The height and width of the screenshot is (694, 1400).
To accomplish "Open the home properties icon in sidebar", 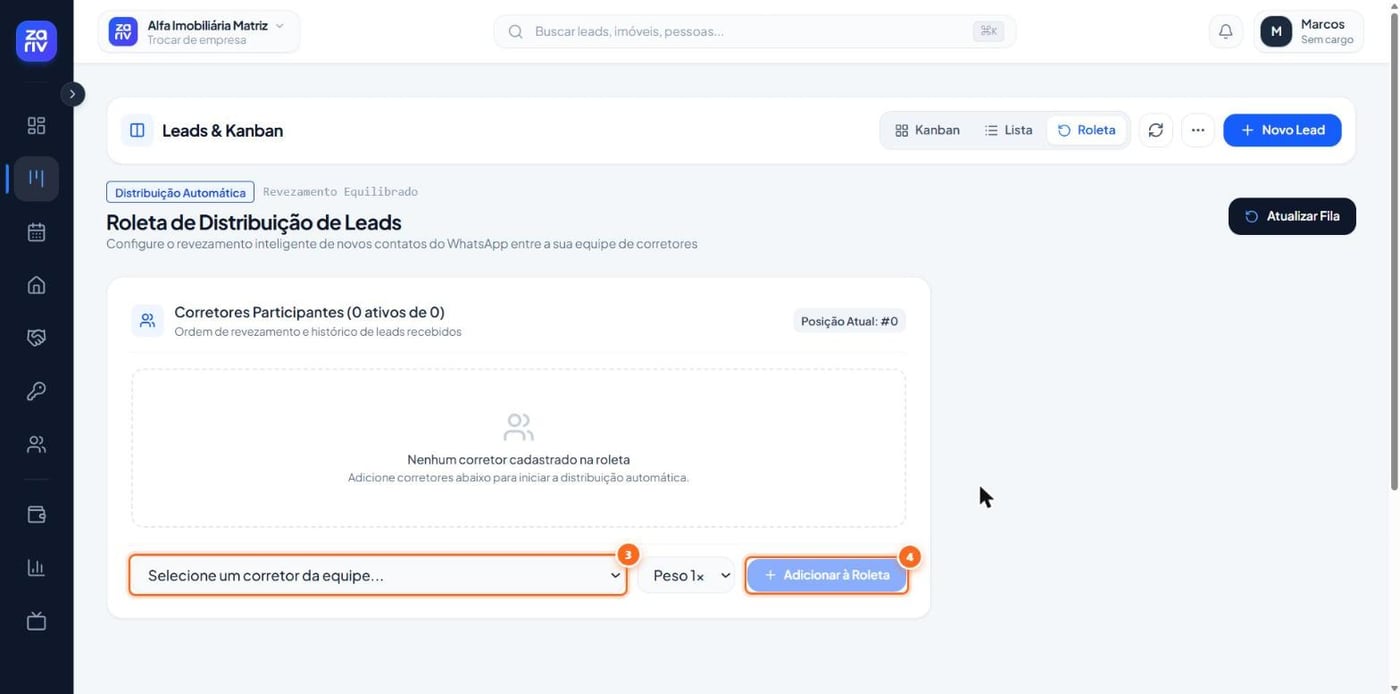I will (36, 285).
